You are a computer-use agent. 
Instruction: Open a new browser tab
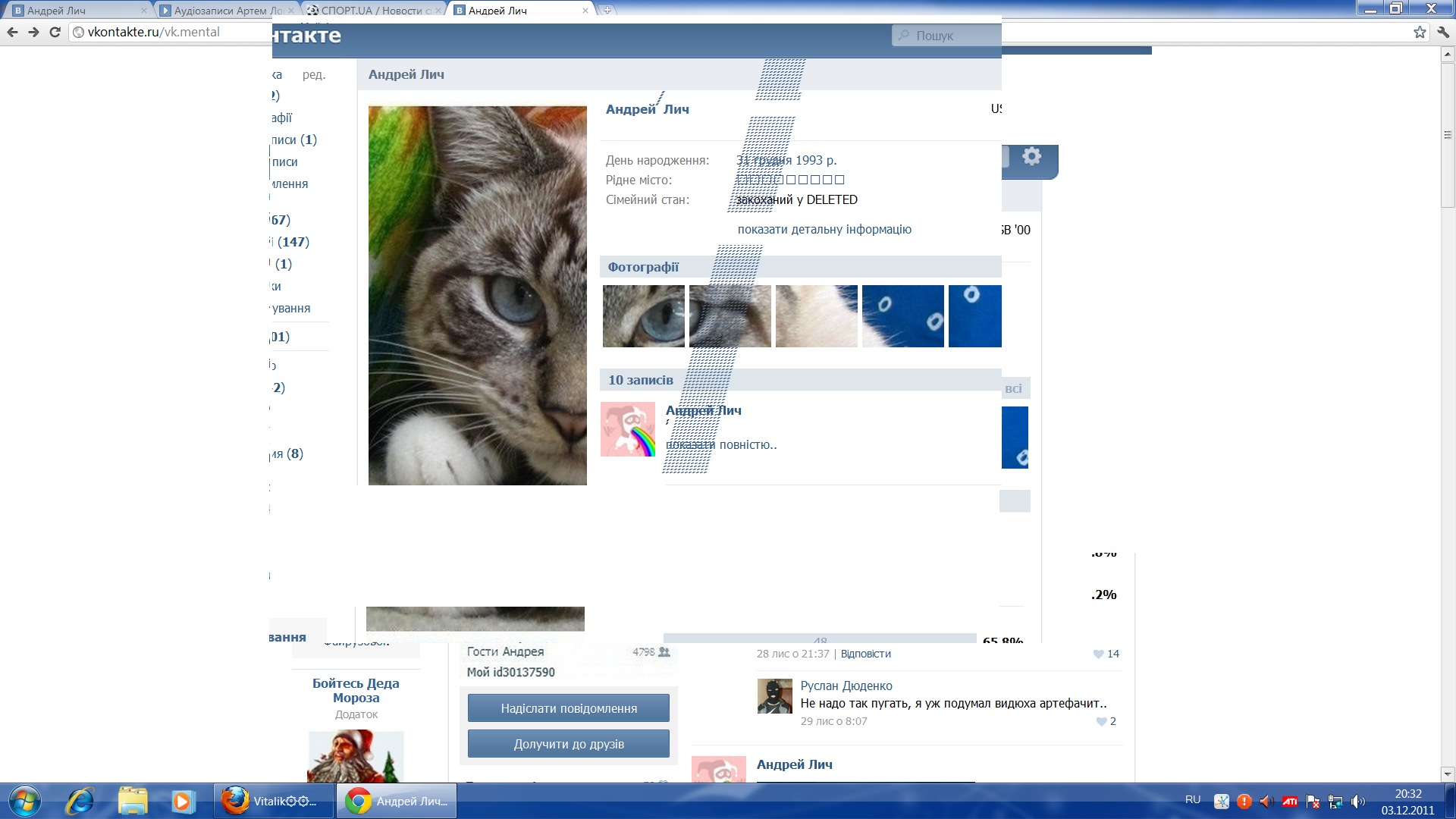[607, 10]
